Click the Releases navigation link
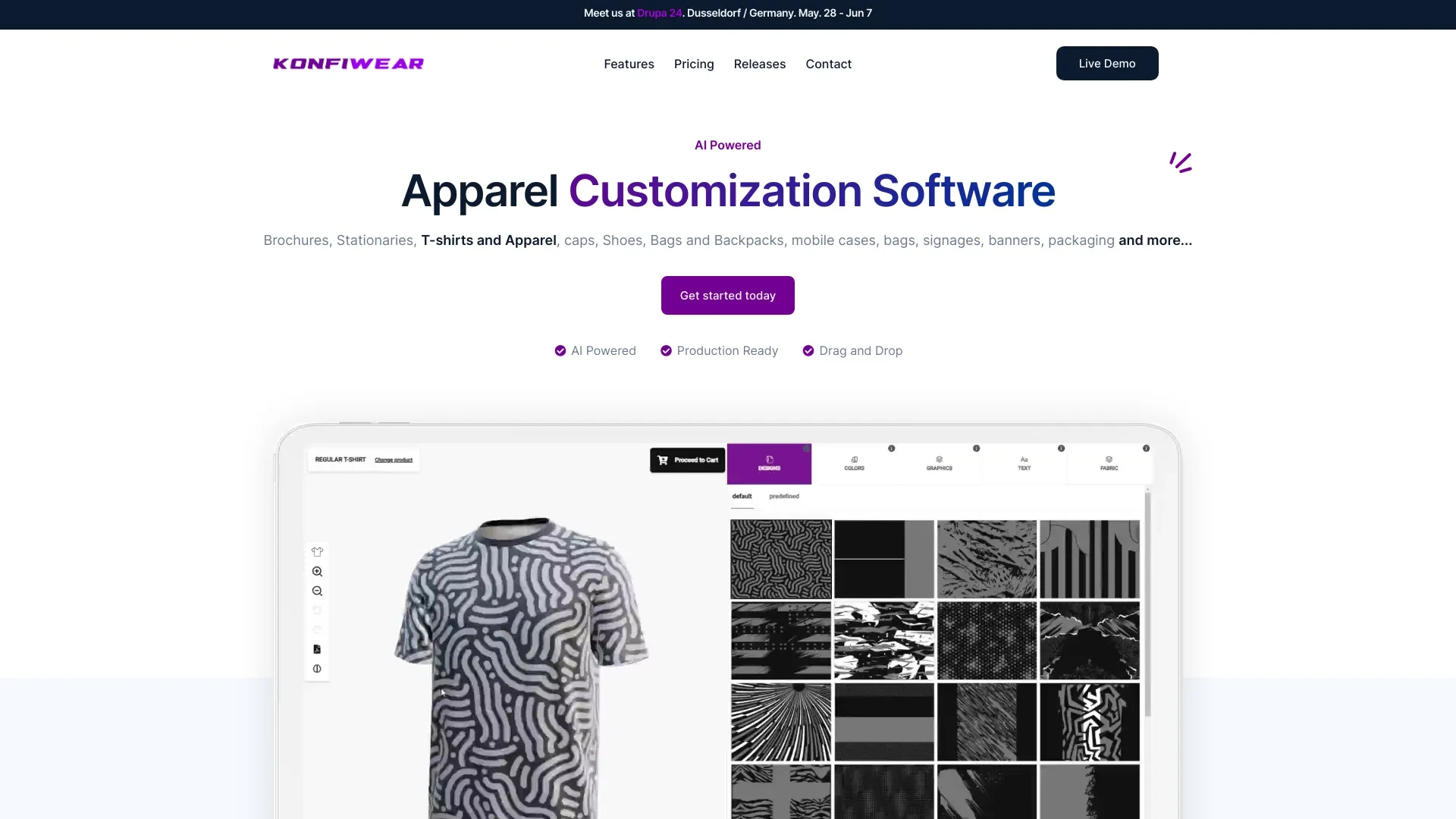 tap(760, 63)
